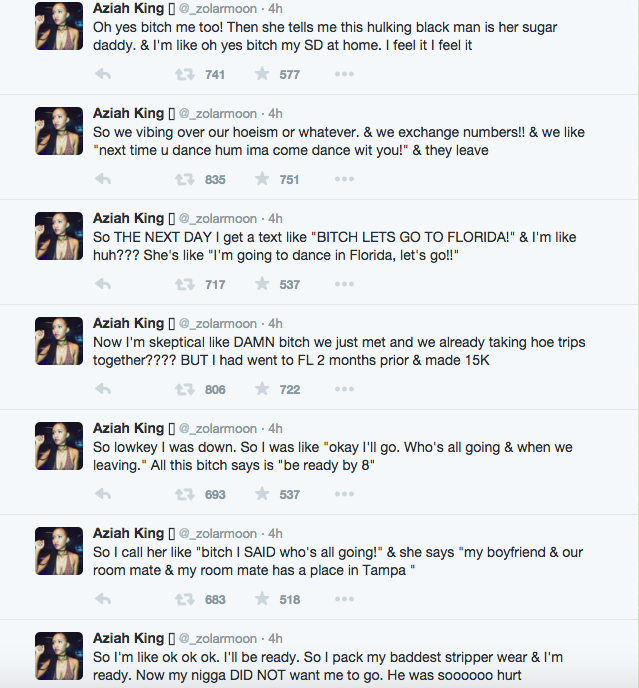Retweet the tweet mentioning Tampa
639x688 pixels.
click(x=185, y=599)
